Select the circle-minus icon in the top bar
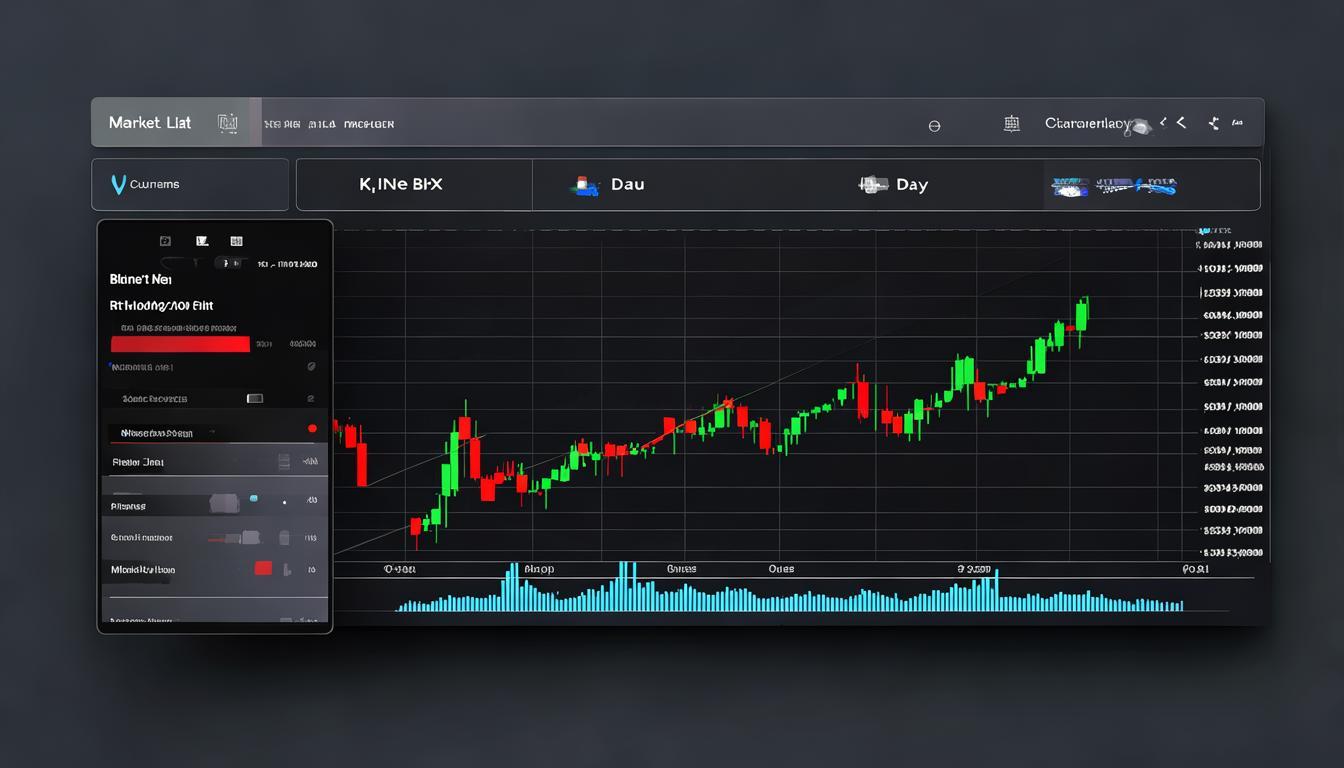 tap(933, 125)
